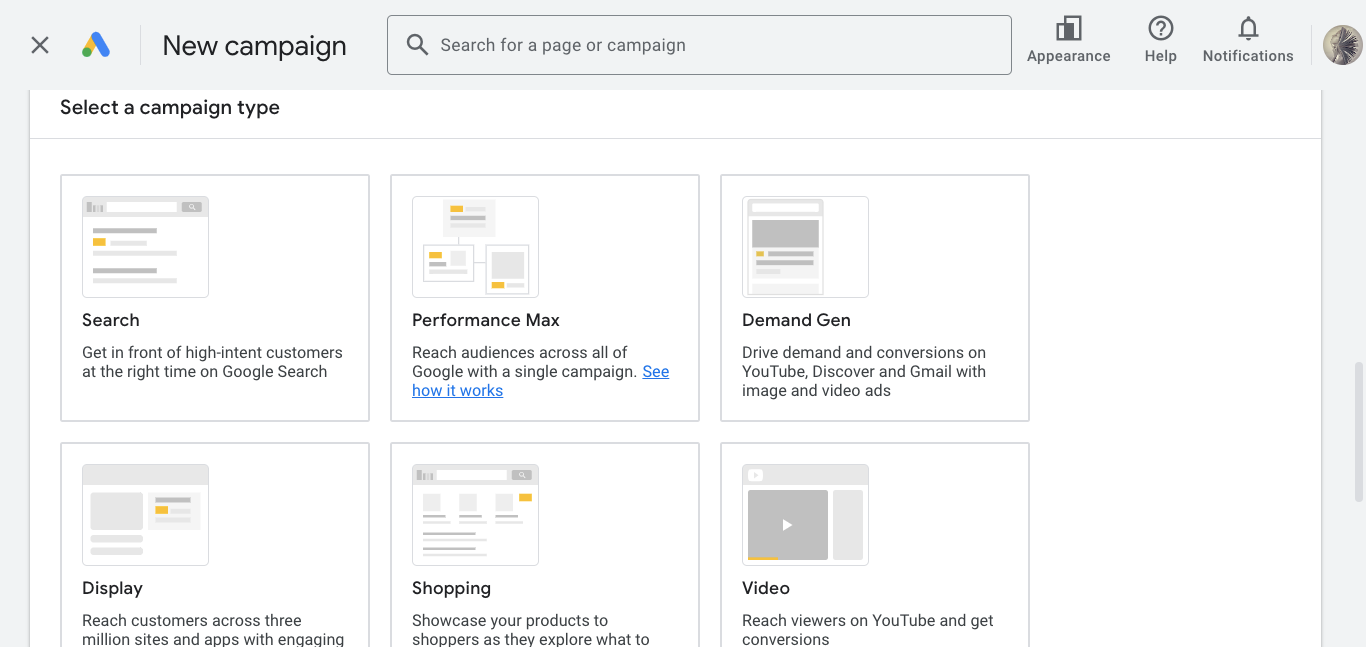
Task: Select the Performance Max campaign title
Action: pos(486,320)
